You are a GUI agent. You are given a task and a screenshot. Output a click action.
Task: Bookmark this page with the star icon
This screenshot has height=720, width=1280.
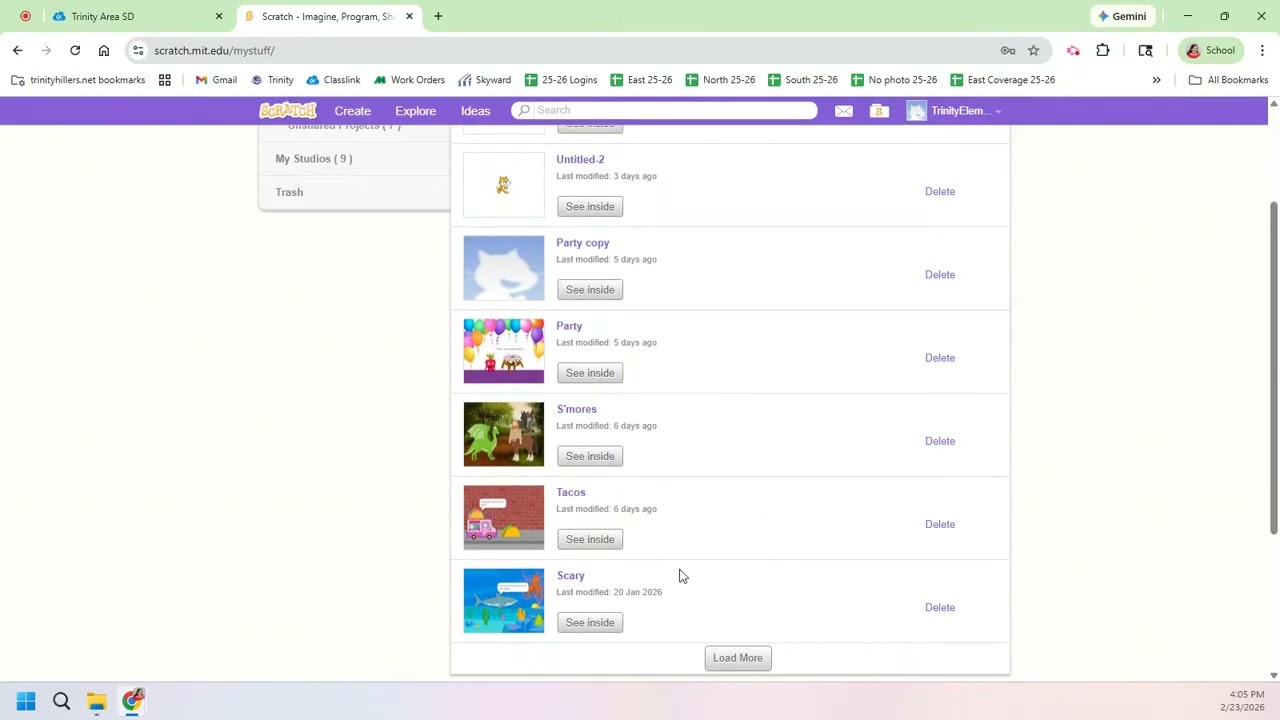click(1034, 50)
